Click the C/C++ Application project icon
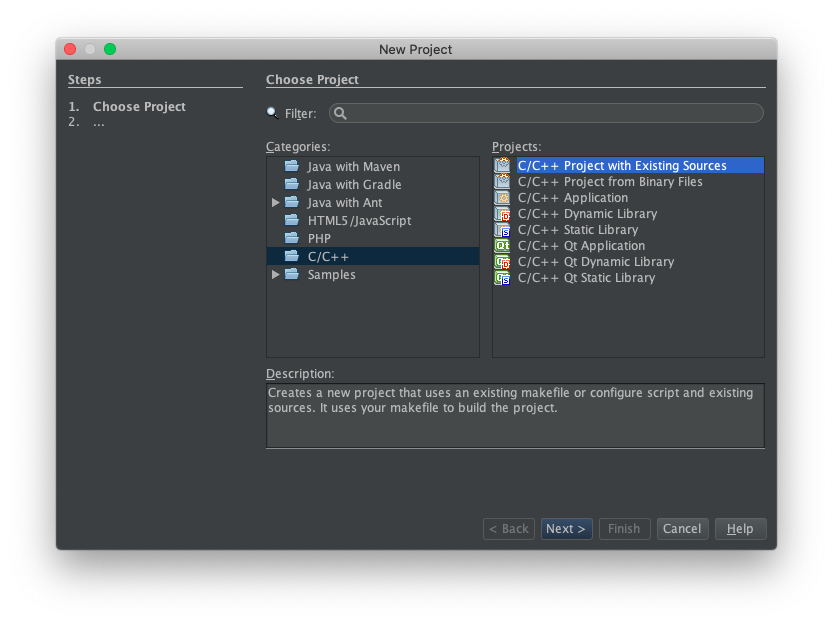 (x=502, y=198)
